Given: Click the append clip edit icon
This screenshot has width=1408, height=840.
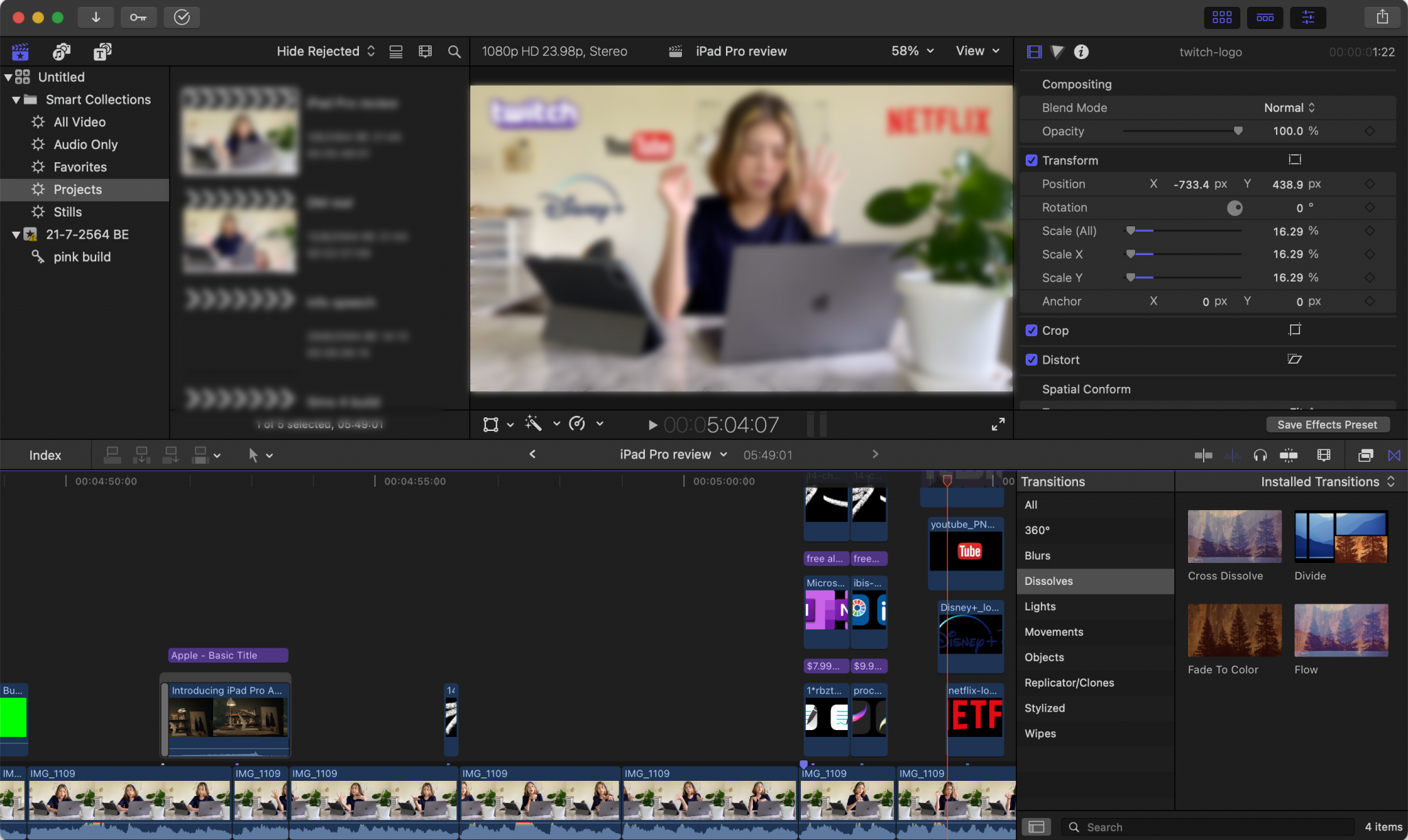Looking at the screenshot, I should pos(170,455).
